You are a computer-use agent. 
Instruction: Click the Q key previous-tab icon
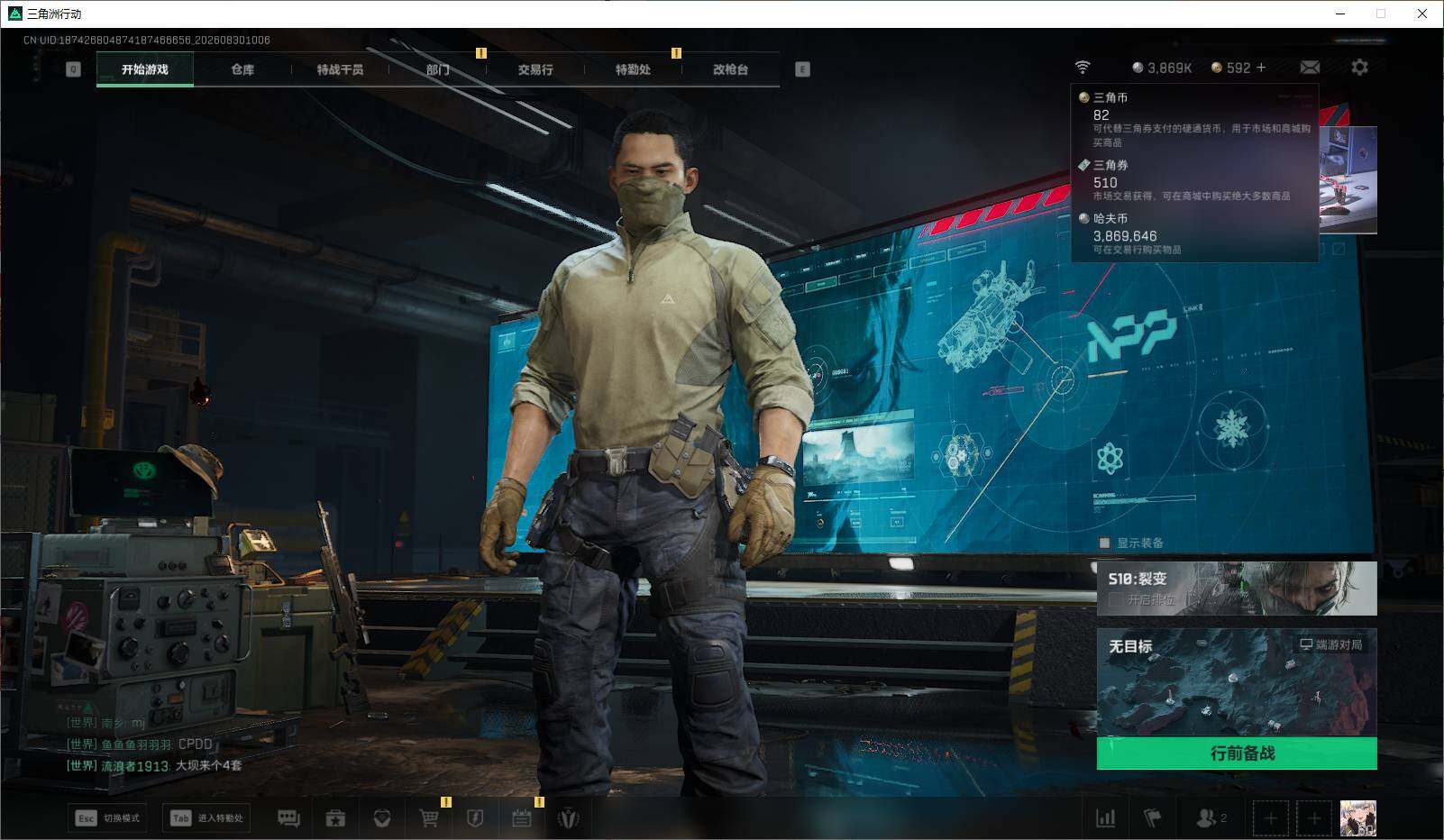pos(74,69)
